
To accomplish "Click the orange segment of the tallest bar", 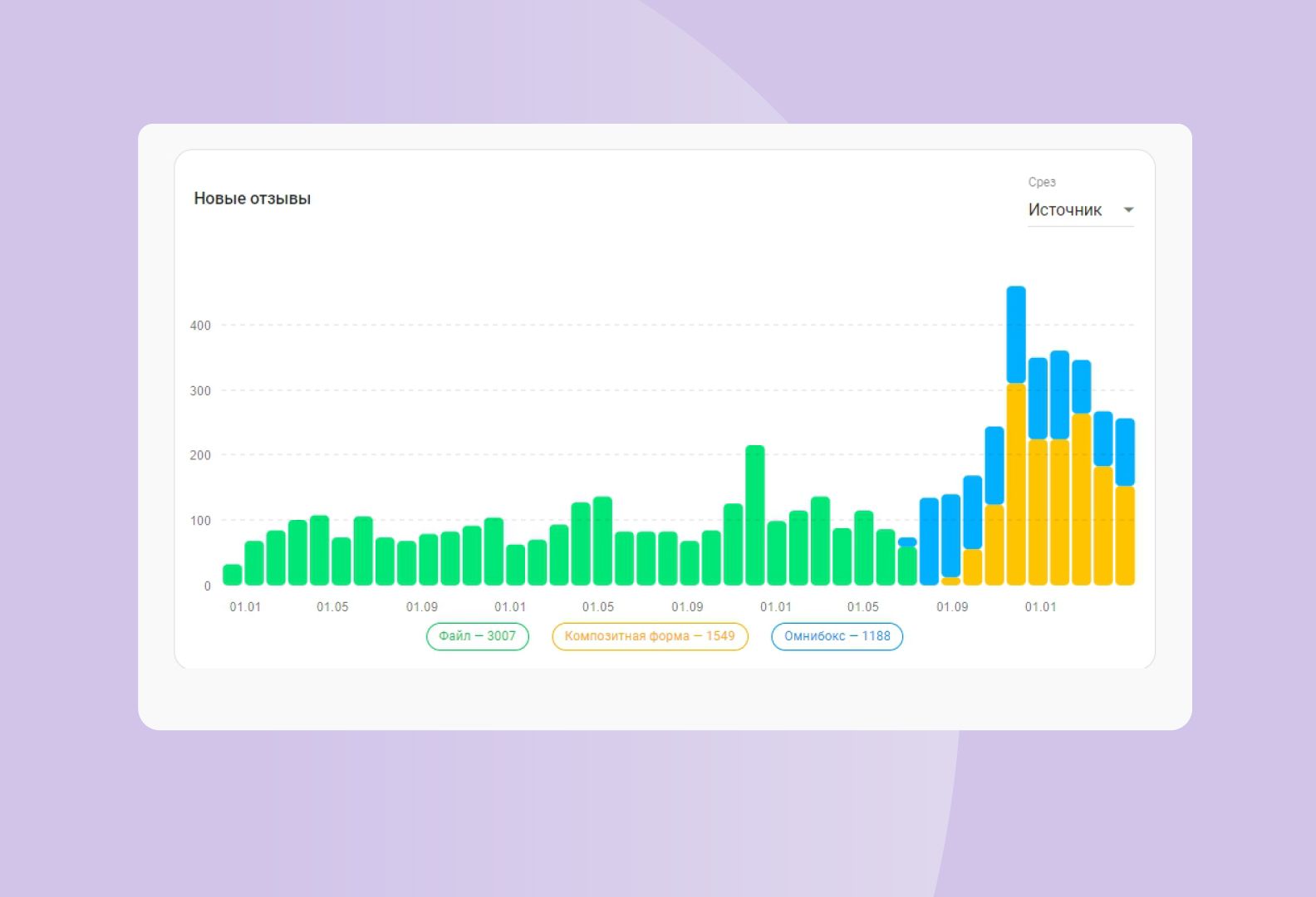I will tap(1016, 484).
